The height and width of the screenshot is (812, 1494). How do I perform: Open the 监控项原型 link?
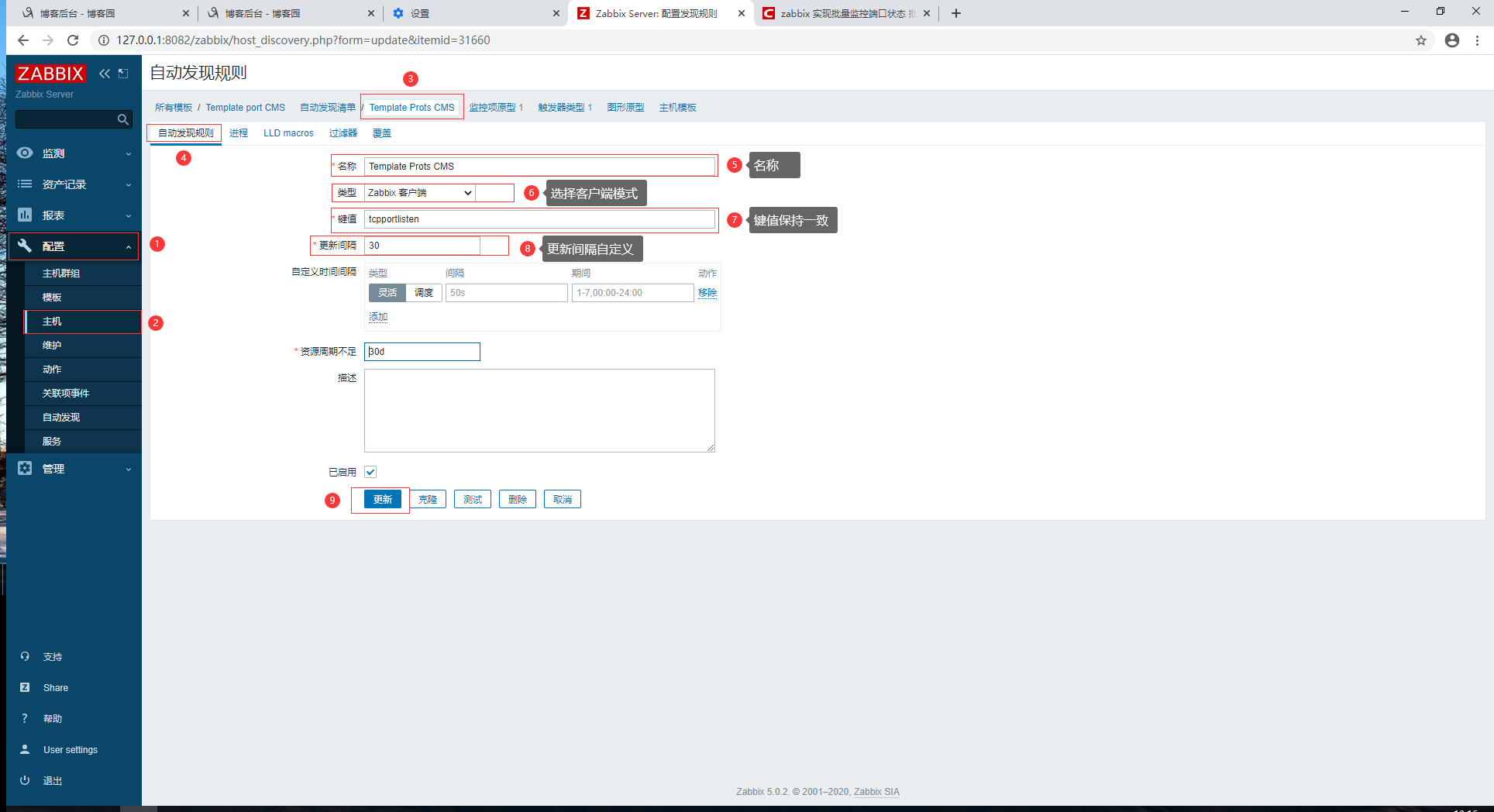point(496,108)
